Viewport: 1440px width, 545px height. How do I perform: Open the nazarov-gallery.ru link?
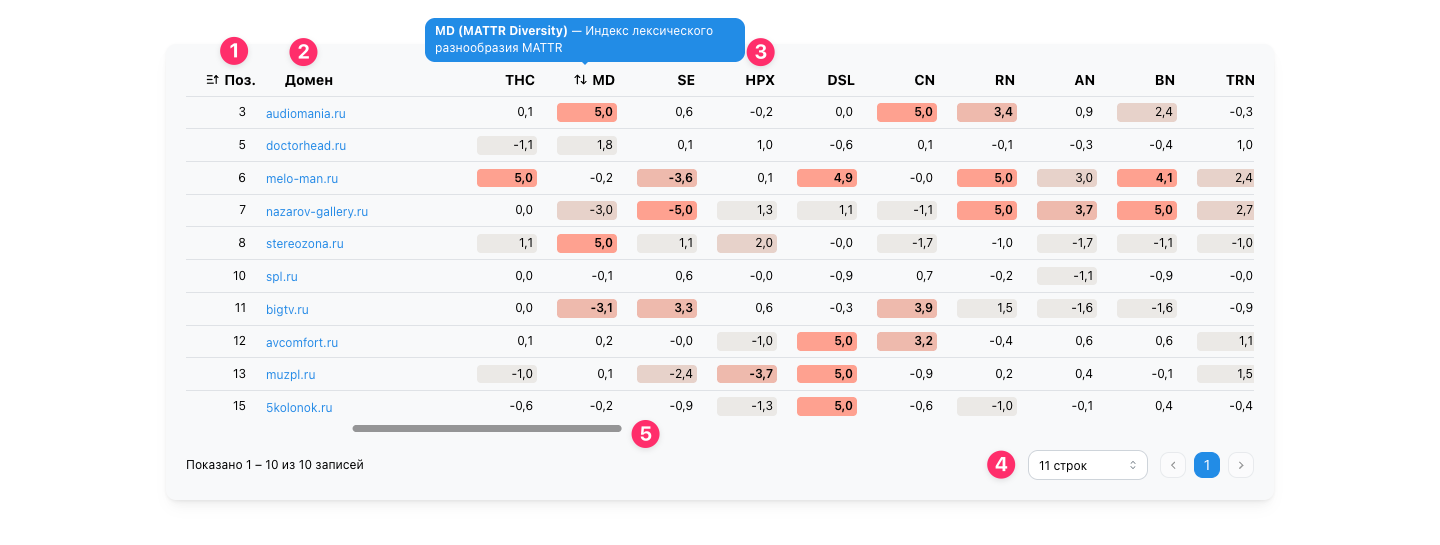(x=317, y=212)
